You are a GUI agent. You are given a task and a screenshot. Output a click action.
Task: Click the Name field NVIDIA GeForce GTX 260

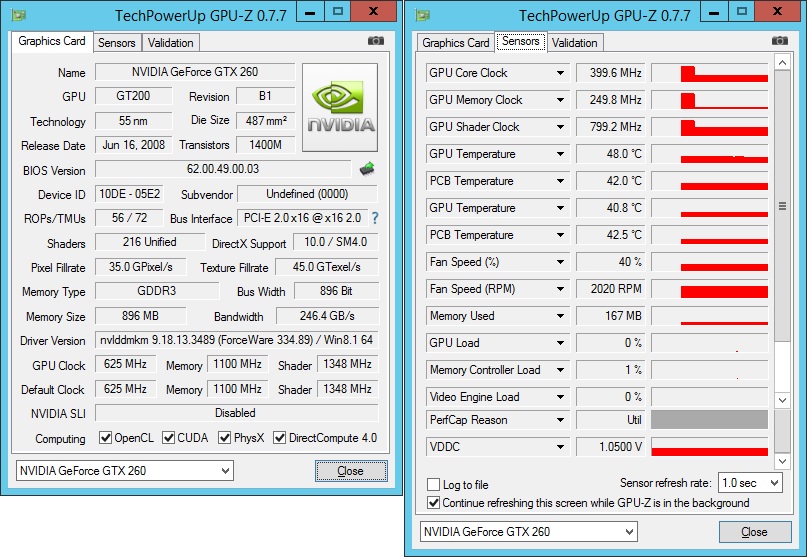click(x=195, y=72)
